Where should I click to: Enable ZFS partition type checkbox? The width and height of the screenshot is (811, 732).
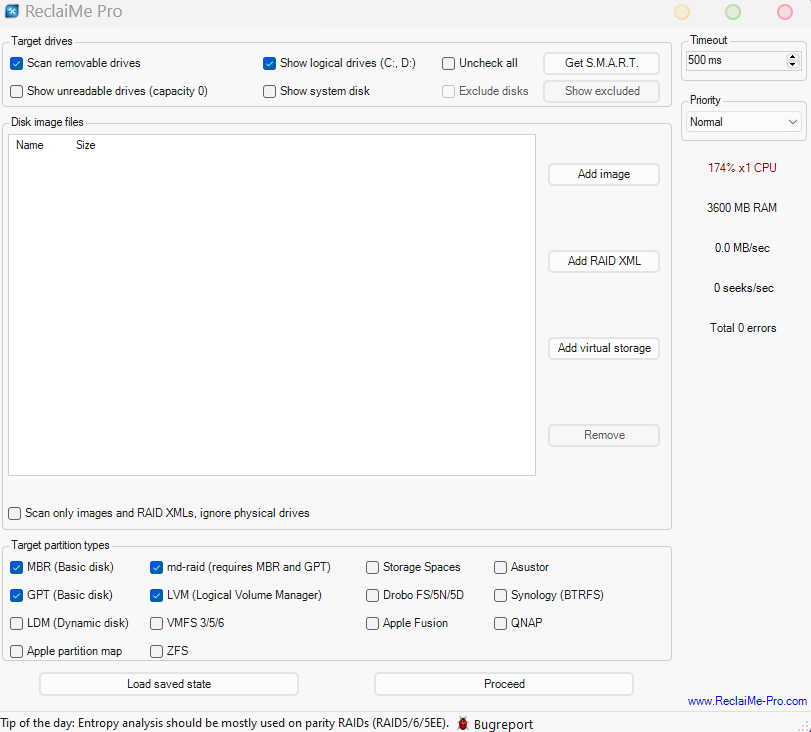click(156, 651)
